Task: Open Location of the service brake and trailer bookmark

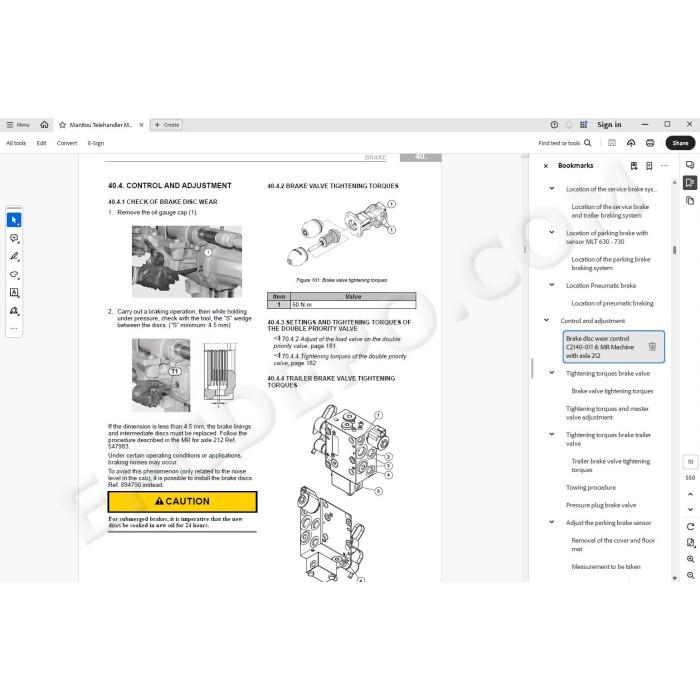Action: [x=610, y=211]
